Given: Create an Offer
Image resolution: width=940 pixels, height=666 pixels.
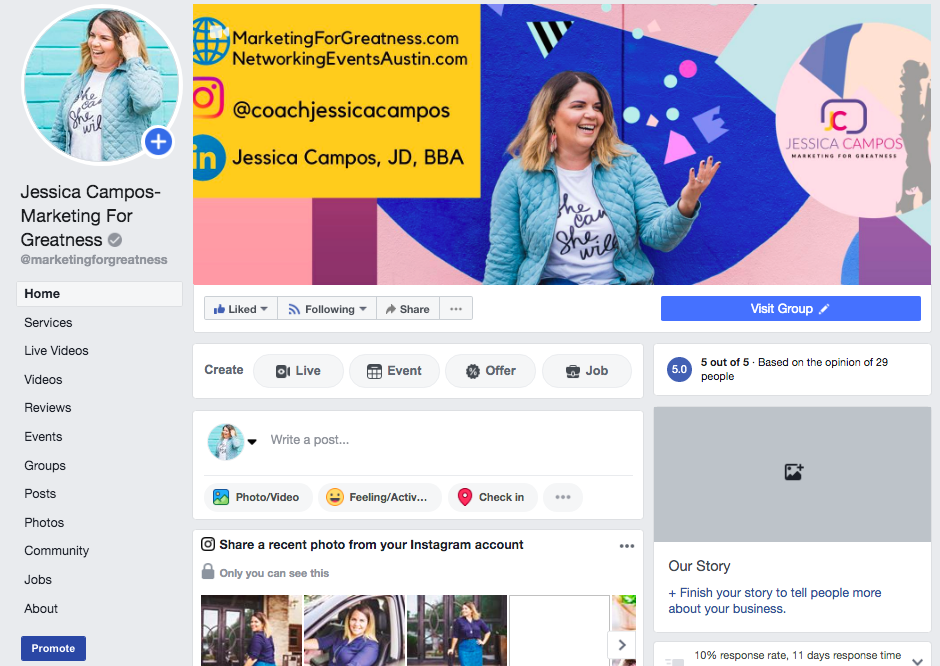Looking at the screenshot, I should (x=490, y=371).
